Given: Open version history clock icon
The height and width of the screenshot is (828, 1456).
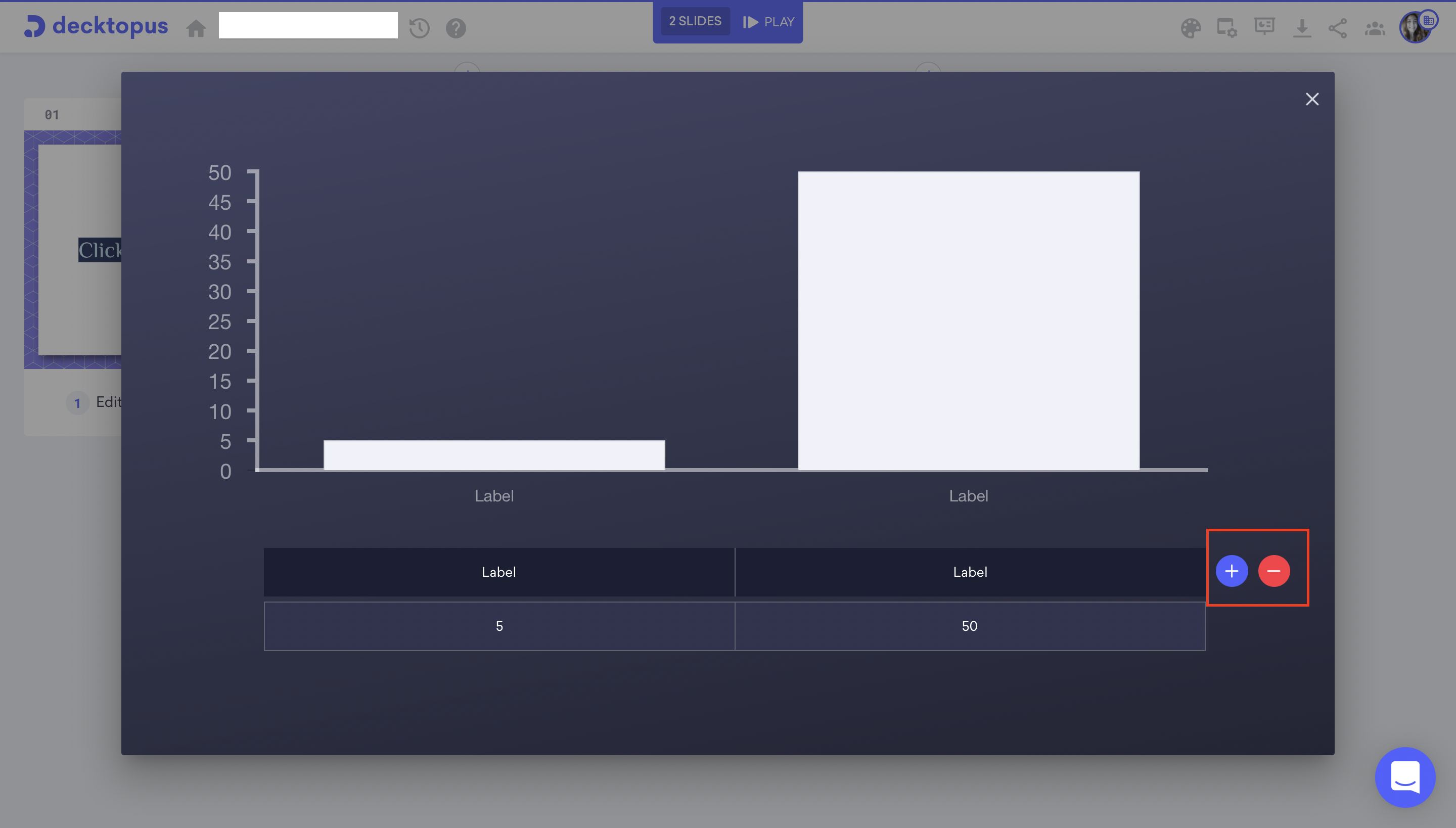Looking at the screenshot, I should click(x=419, y=28).
